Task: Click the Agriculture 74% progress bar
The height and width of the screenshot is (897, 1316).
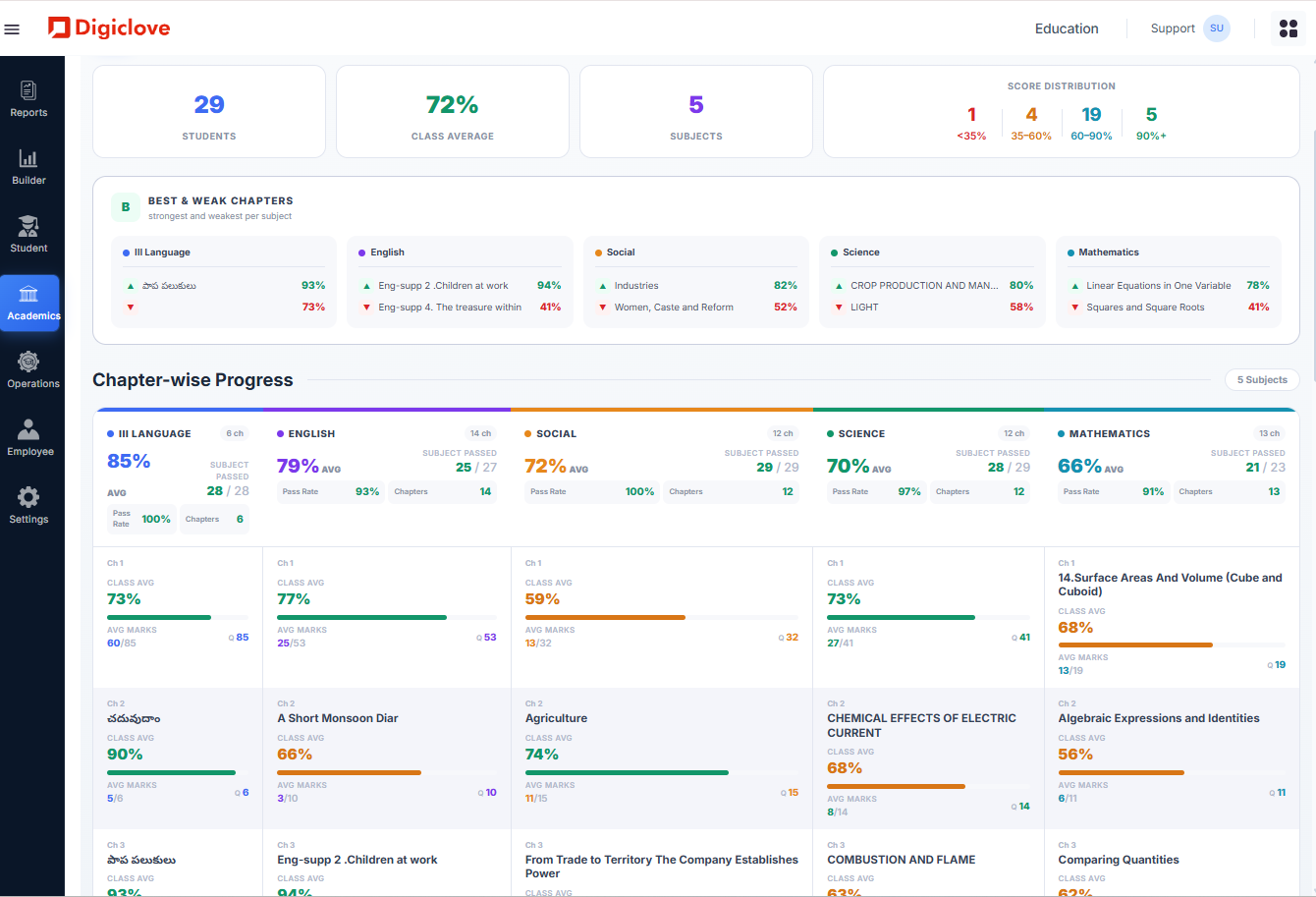Action: click(662, 772)
